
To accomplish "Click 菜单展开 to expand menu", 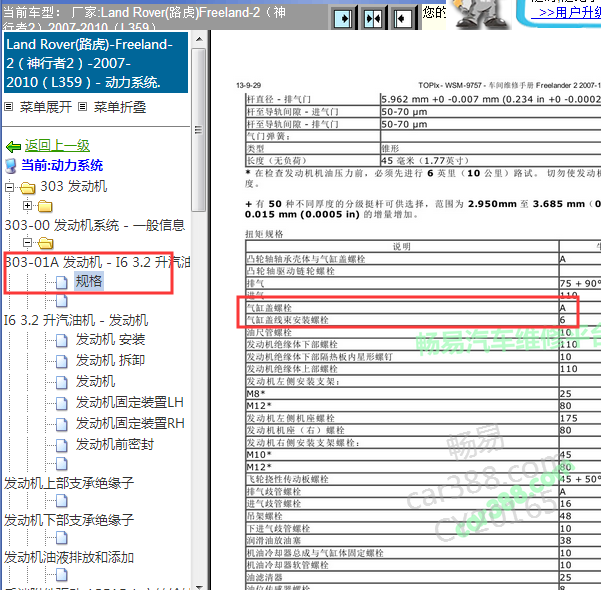I will (46, 107).
